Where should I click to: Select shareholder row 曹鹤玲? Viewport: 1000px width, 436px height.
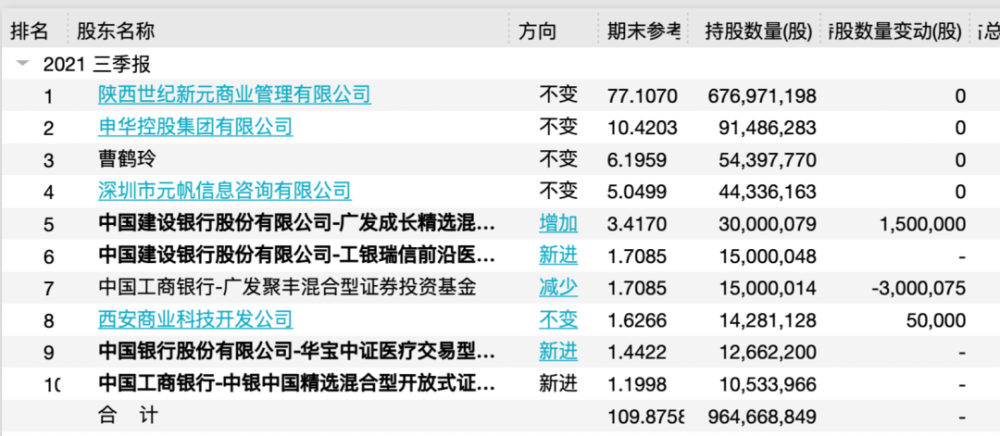(132, 159)
